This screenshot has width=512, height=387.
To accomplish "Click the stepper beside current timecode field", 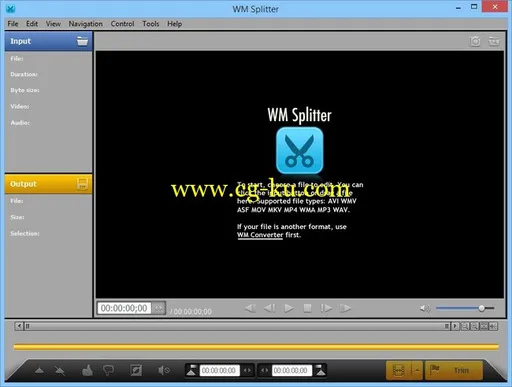I will click(159, 308).
